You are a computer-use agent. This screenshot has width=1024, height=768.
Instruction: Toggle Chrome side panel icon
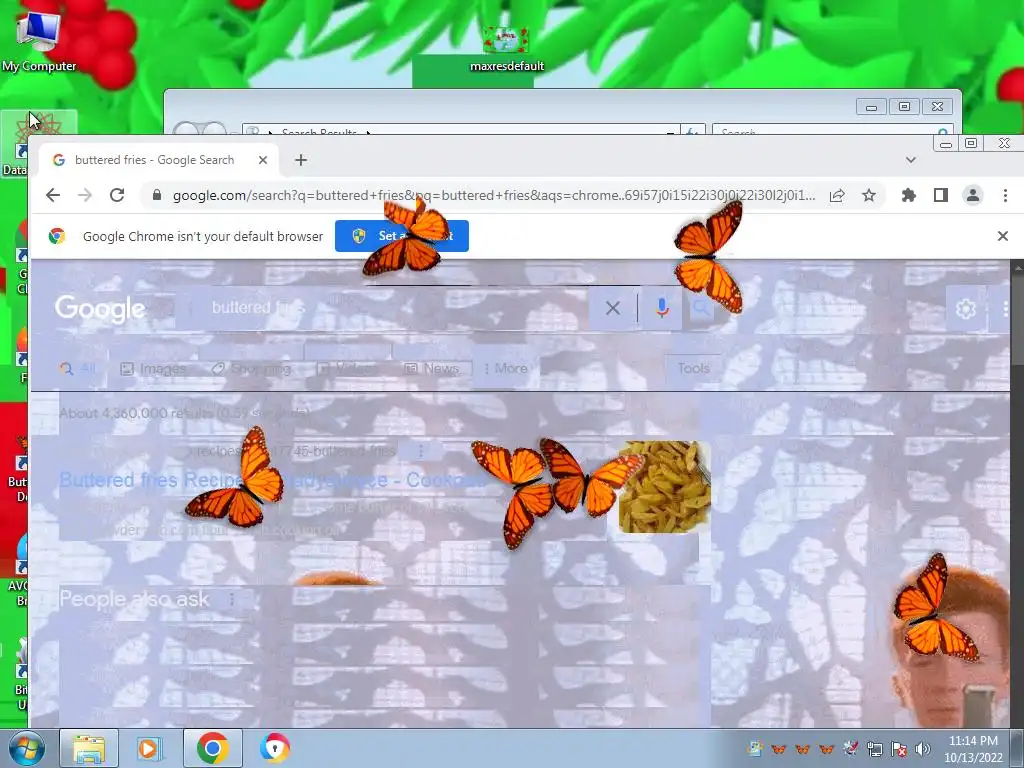pos(940,195)
